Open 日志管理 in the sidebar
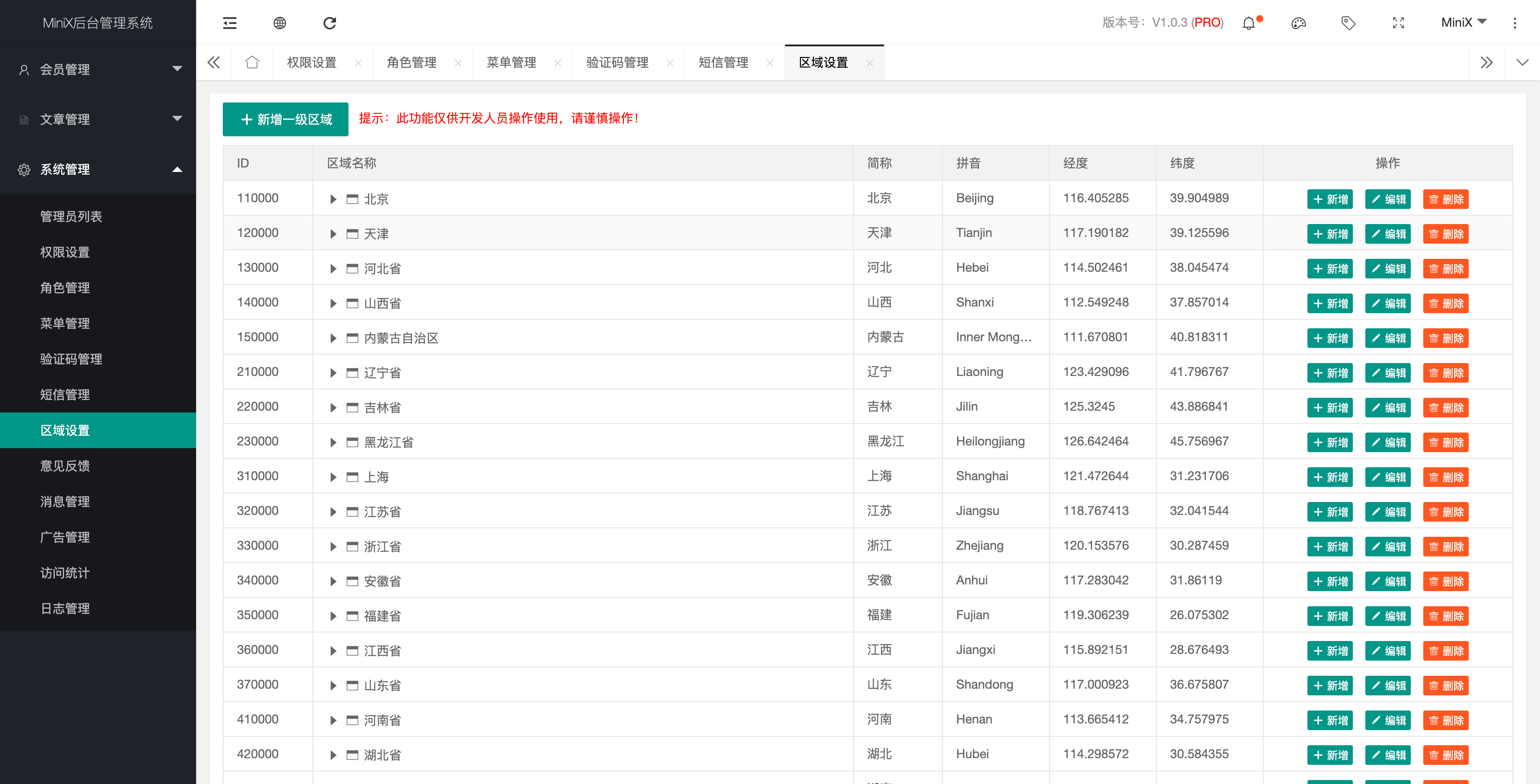Viewport: 1540px width, 784px height. point(65,608)
